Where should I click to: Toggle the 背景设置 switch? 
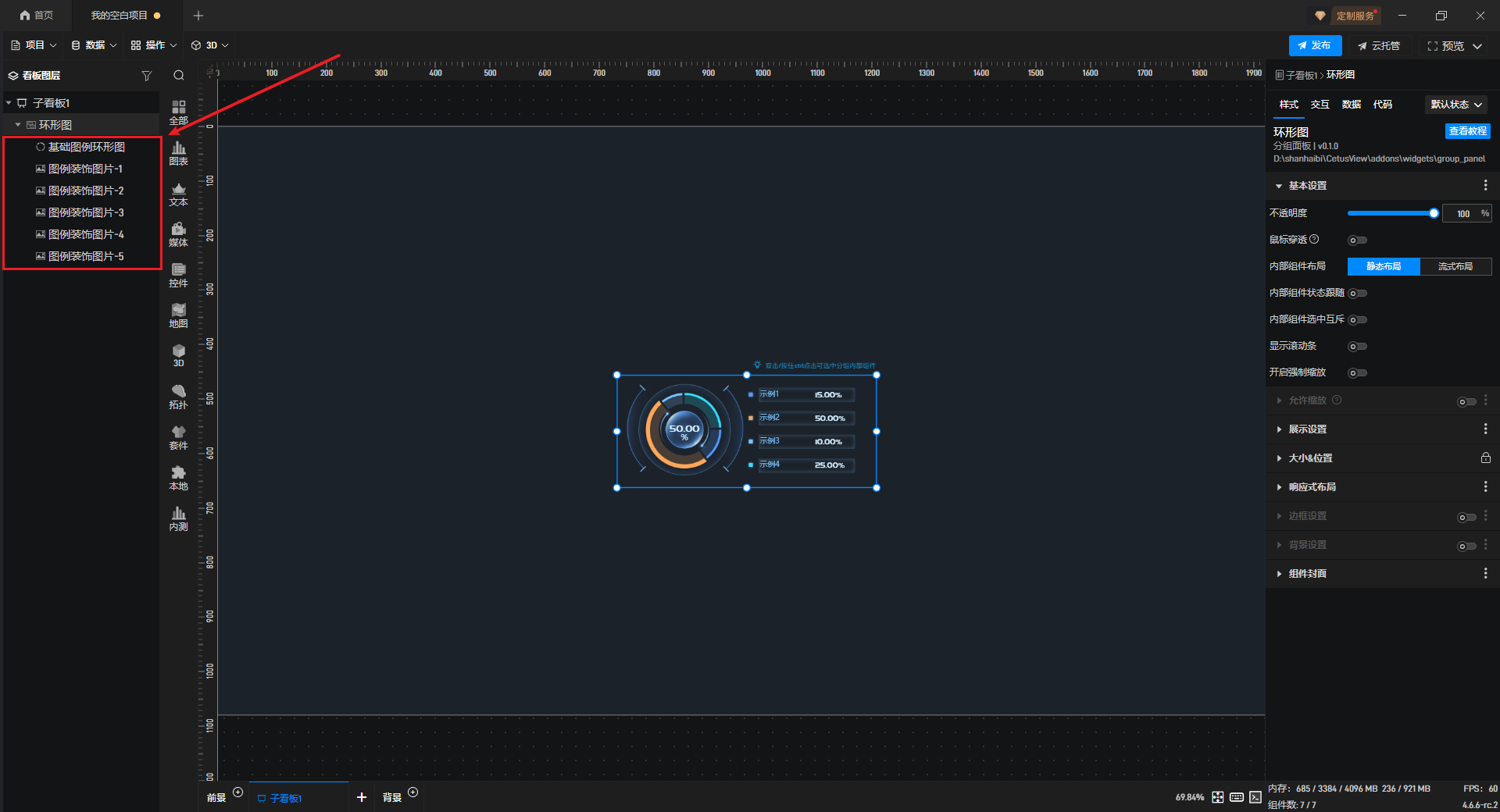(1467, 547)
